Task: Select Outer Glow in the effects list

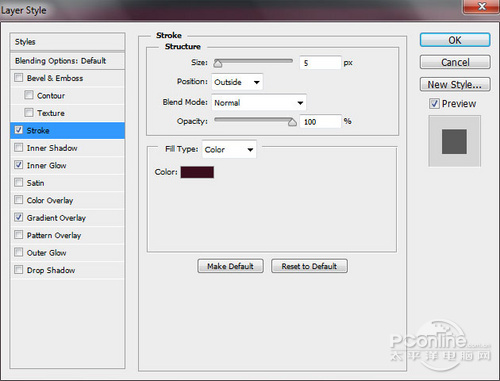Action: coord(67,253)
